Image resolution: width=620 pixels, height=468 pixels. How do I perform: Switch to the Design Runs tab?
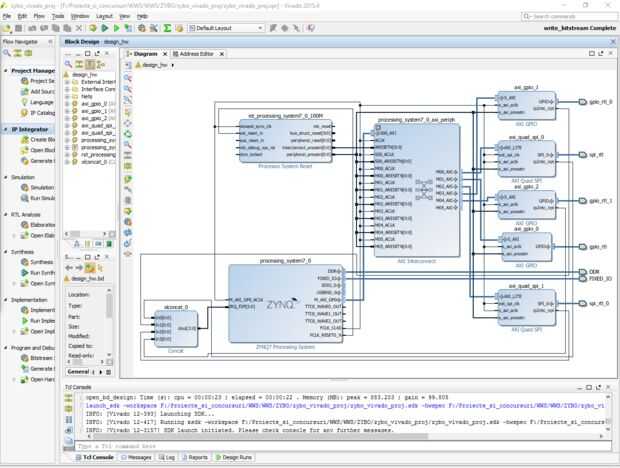[235, 457]
